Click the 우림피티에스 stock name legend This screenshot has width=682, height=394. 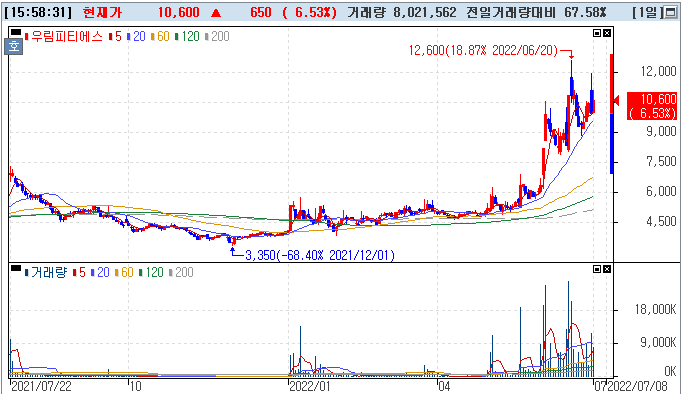[x=67, y=37]
